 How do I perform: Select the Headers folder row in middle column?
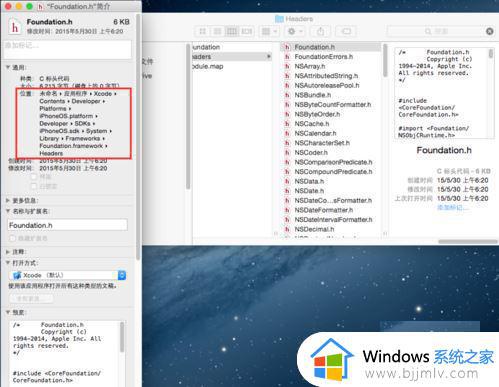(x=232, y=57)
